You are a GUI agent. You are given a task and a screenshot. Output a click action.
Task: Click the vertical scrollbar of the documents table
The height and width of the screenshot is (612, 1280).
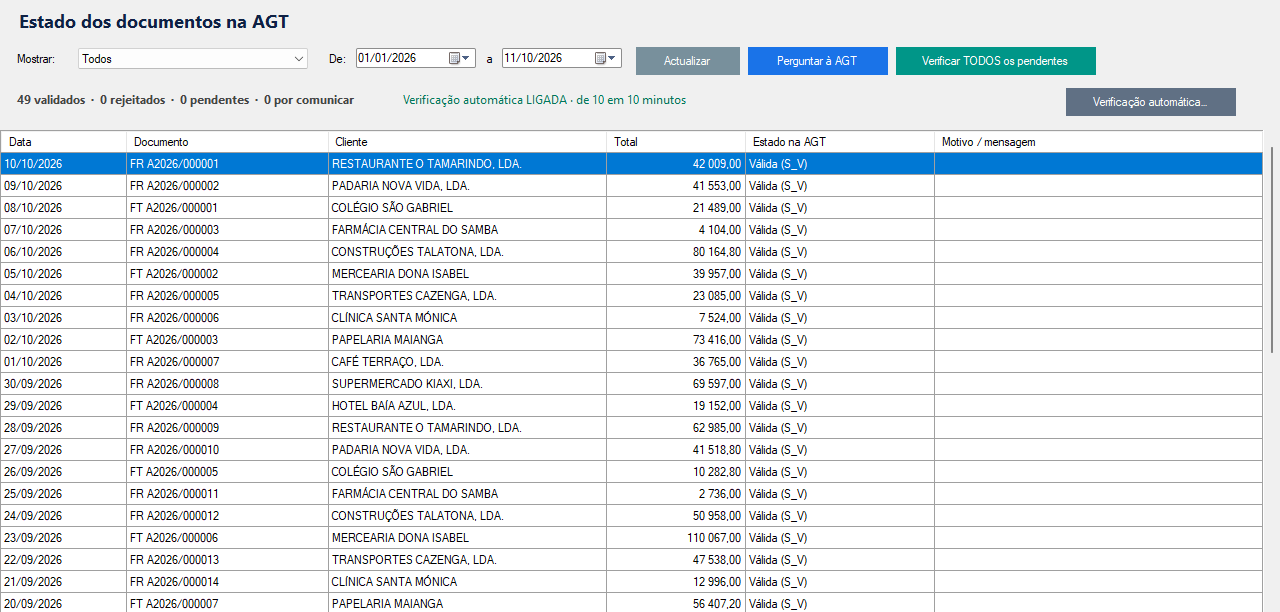coord(1272,250)
